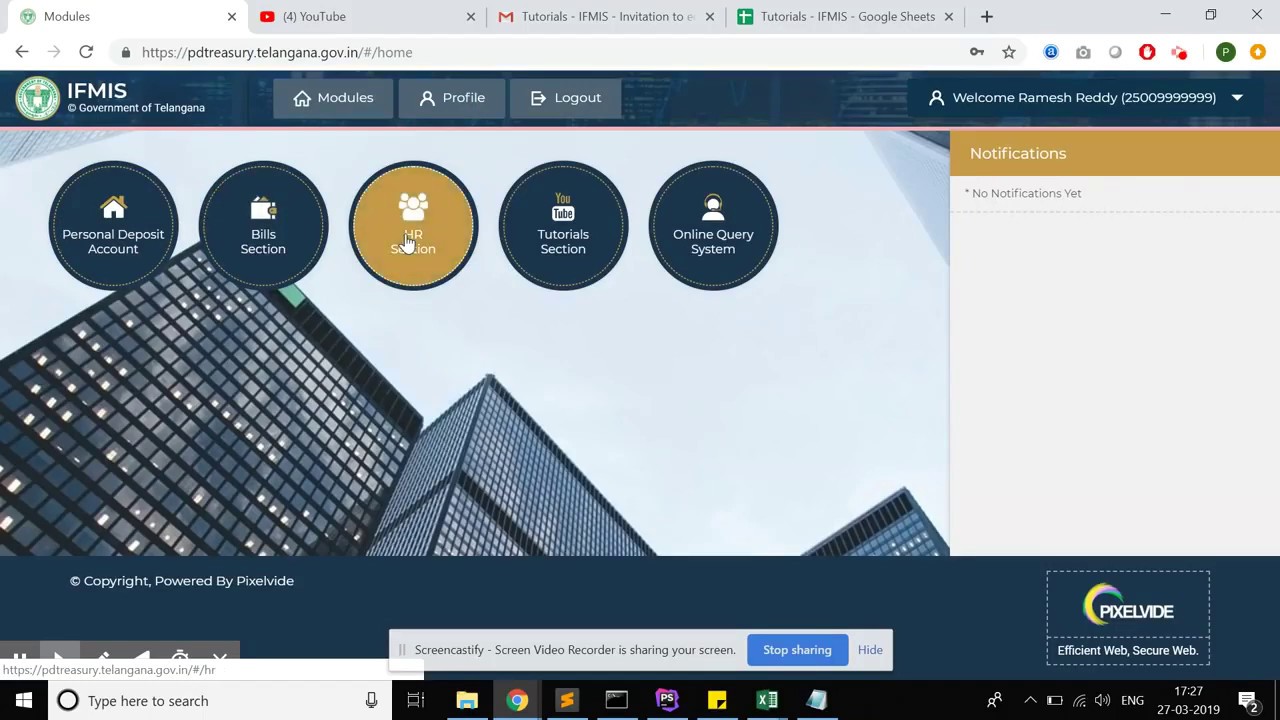
Task: Open the red adblock extension icon
Action: tap(1147, 52)
